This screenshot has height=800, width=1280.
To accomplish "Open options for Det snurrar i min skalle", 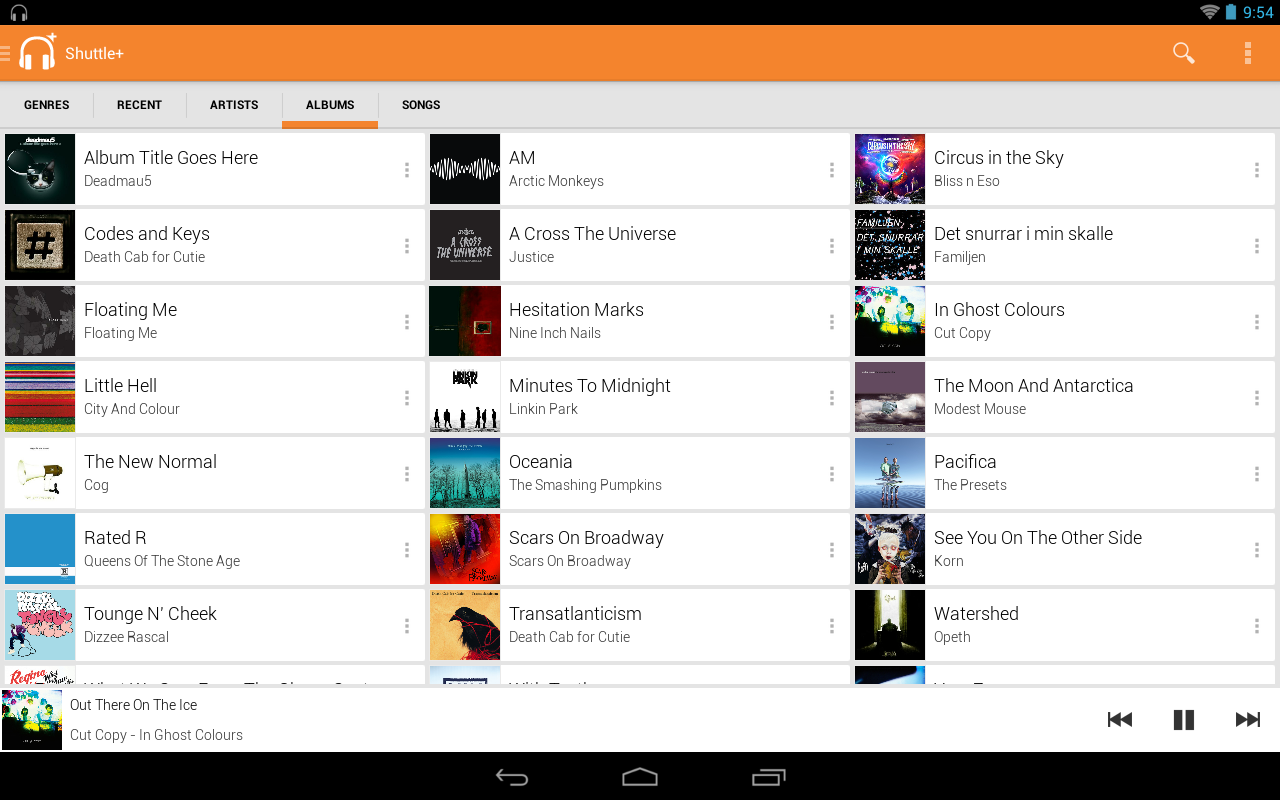I will 1257,246.
